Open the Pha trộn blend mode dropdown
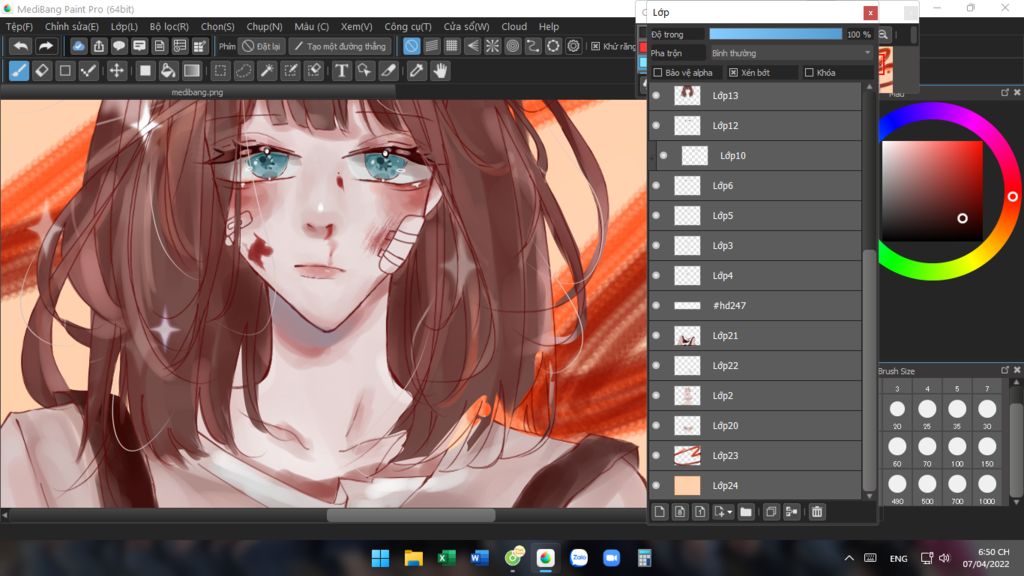 (791, 53)
